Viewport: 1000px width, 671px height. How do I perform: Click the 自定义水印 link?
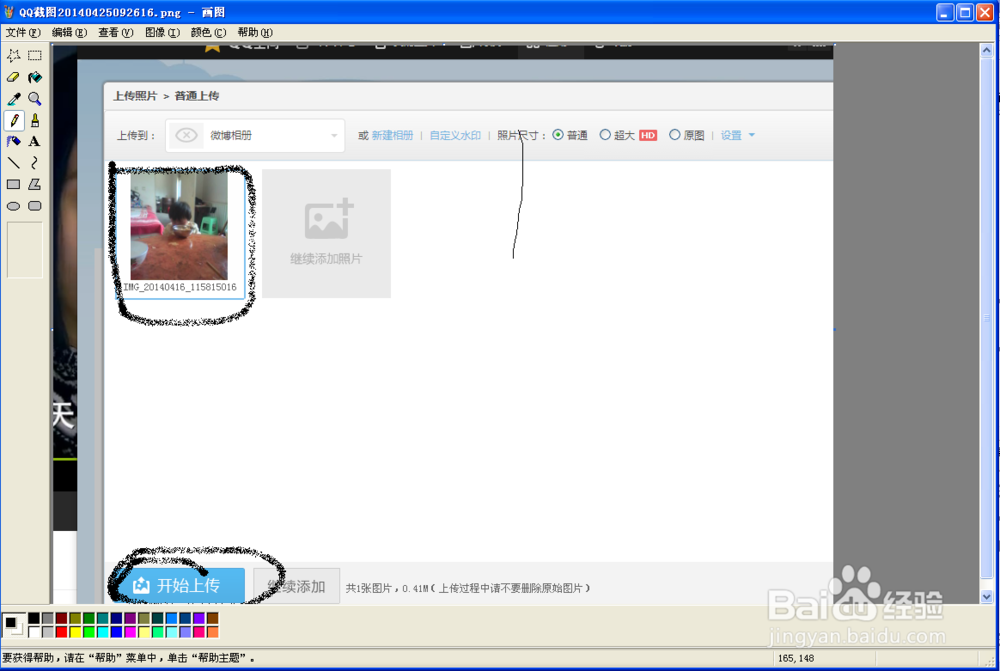[x=455, y=135]
